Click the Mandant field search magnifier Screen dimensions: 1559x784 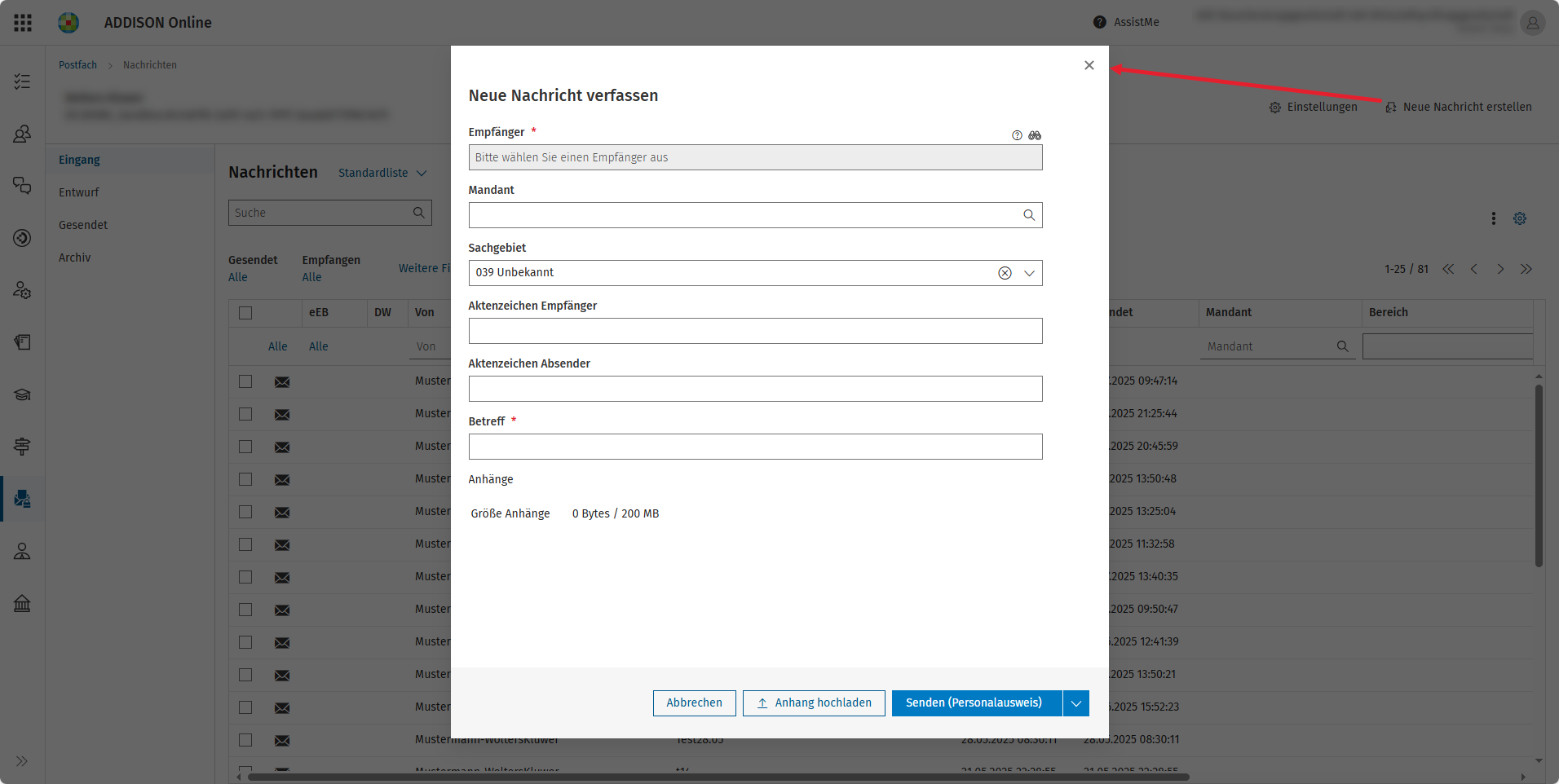click(x=1029, y=215)
